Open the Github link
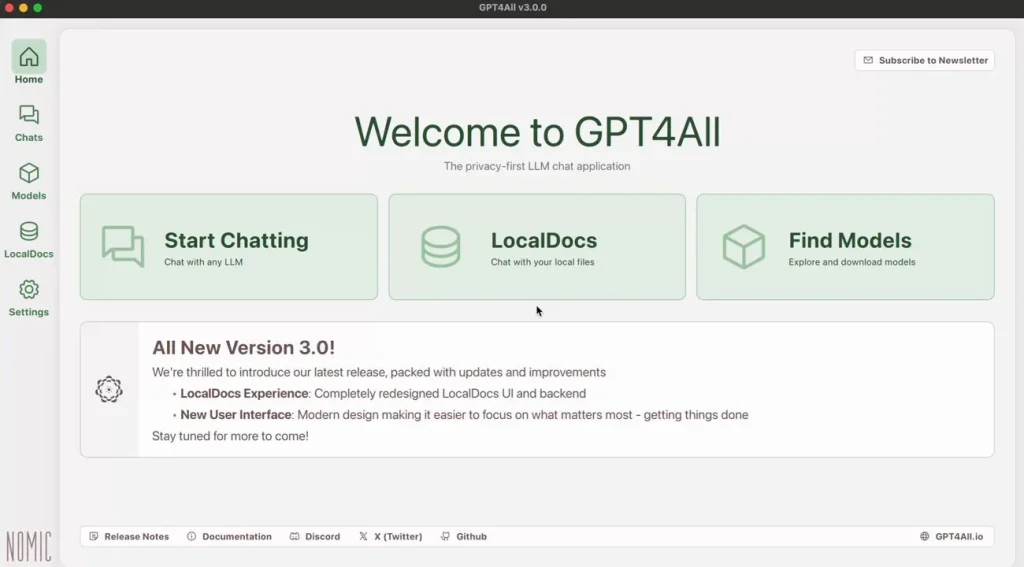 464,537
